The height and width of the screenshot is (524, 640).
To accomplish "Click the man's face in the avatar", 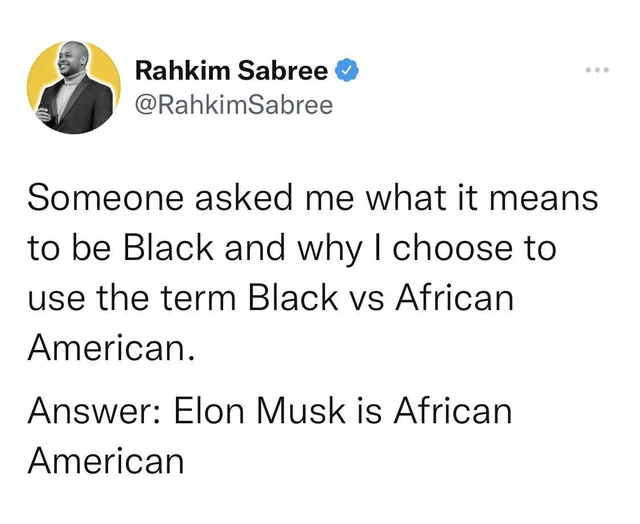I will point(73,59).
